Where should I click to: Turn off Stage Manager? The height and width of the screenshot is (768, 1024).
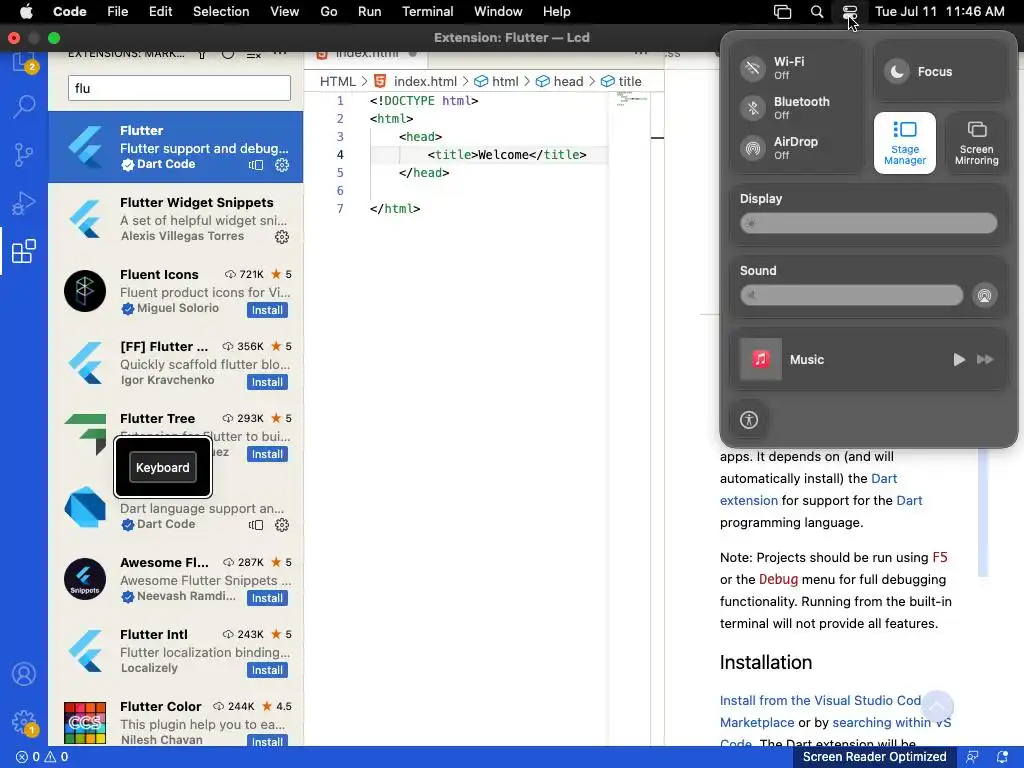pos(904,143)
